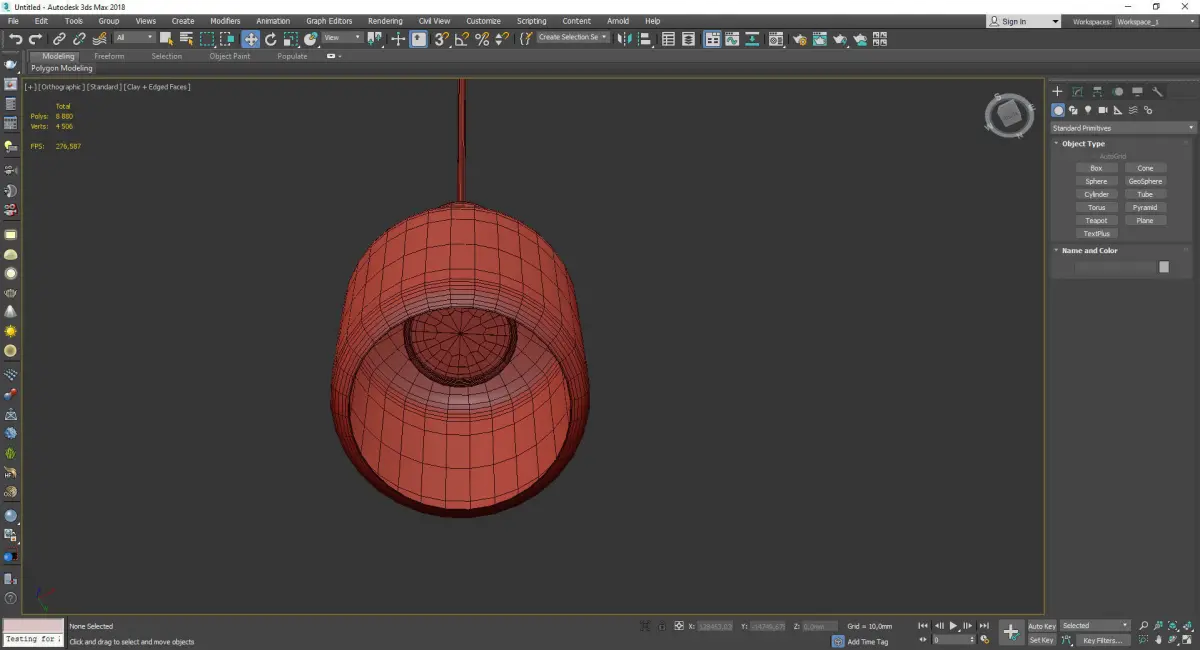This screenshot has width=1200, height=650.
Task: Click the Key Filters button
Action: pos(1102,640)
